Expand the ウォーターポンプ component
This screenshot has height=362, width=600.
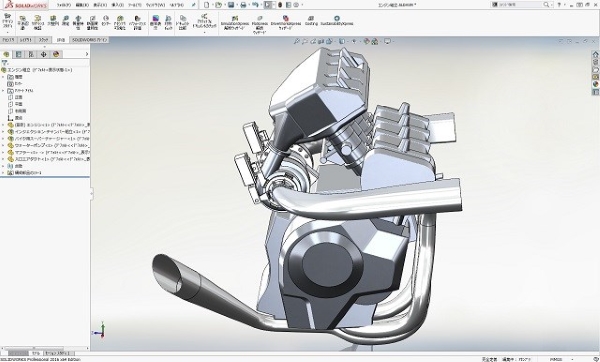tap(3, 146)
